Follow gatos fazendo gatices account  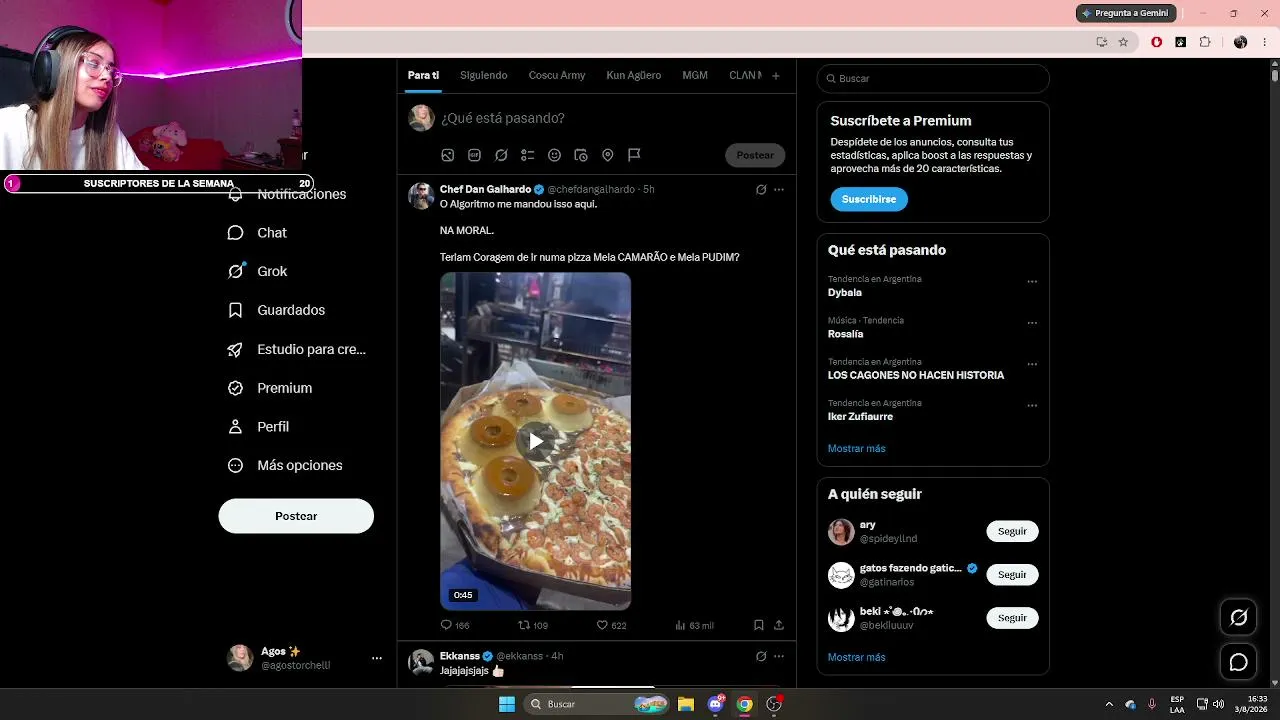point(1012,575)
